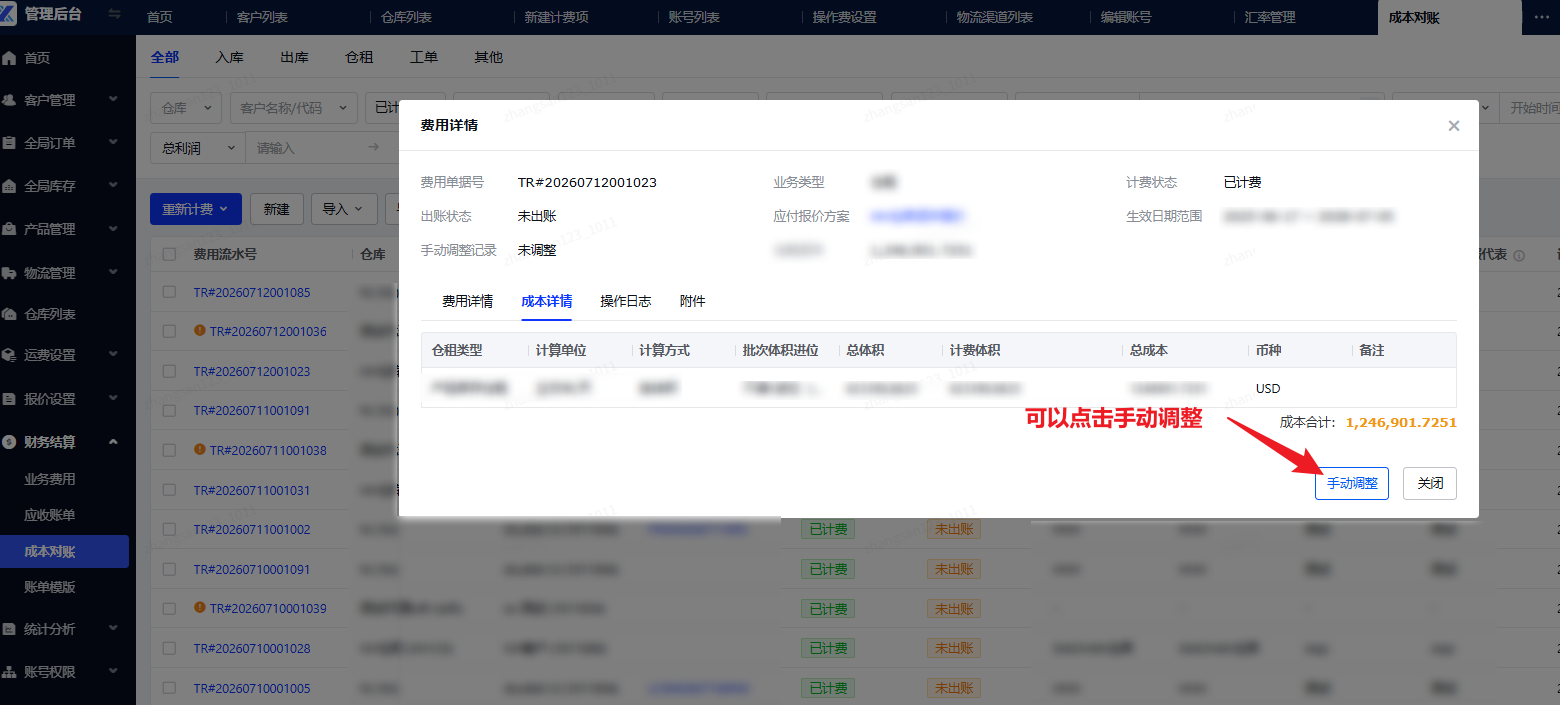Image resolution: width=1560 pixels, height=705 pixels.
Task: Check the box for TR#20260710001005
Action: pyautogui.click(x=169, y=688)
